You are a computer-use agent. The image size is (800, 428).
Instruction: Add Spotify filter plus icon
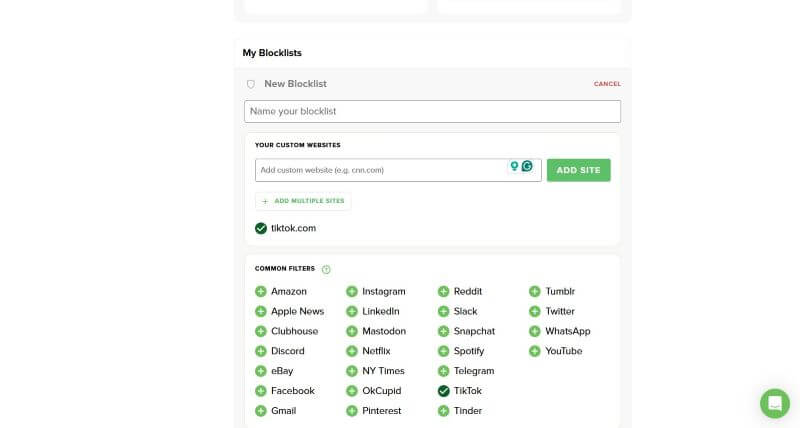point(443,351)
